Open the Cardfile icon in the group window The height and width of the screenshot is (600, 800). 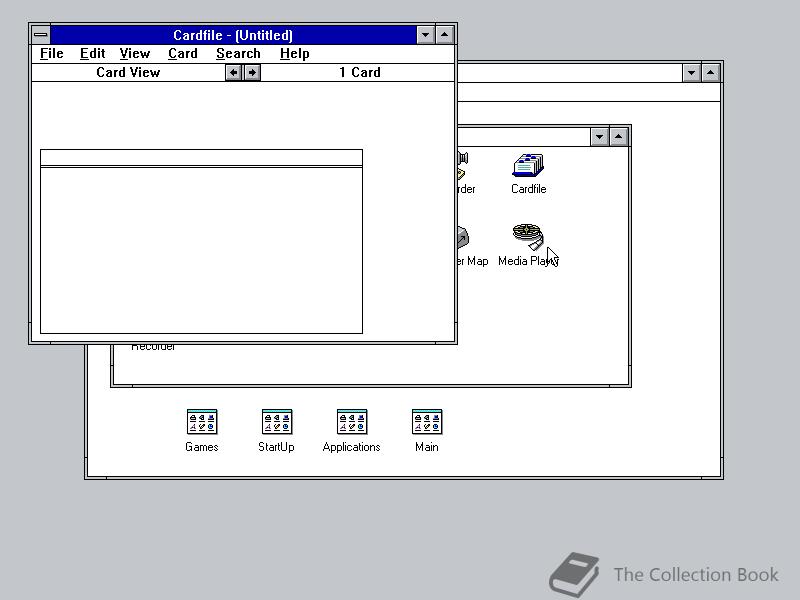tap(528, 165)
